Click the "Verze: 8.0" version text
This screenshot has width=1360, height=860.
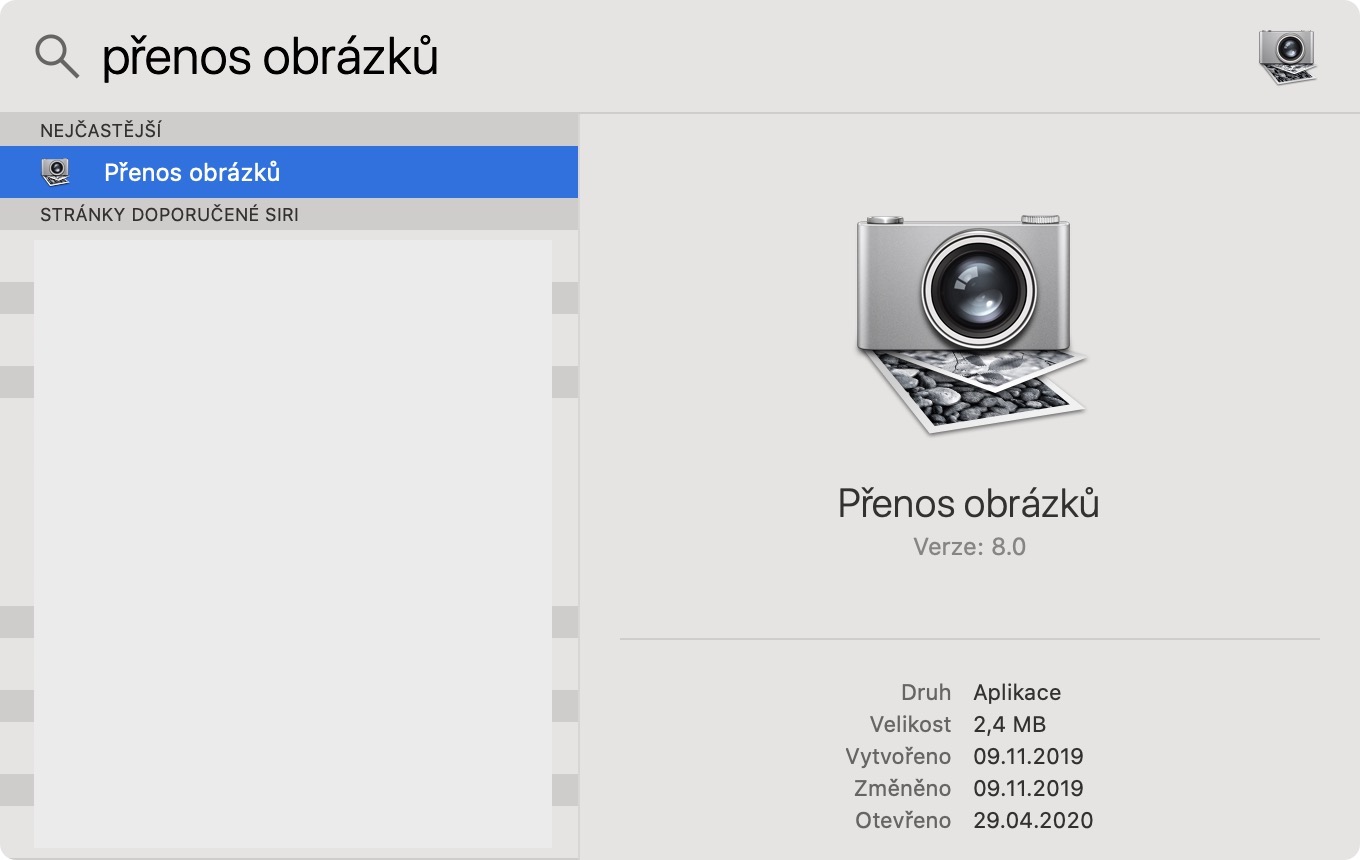[x=969, y=547]
